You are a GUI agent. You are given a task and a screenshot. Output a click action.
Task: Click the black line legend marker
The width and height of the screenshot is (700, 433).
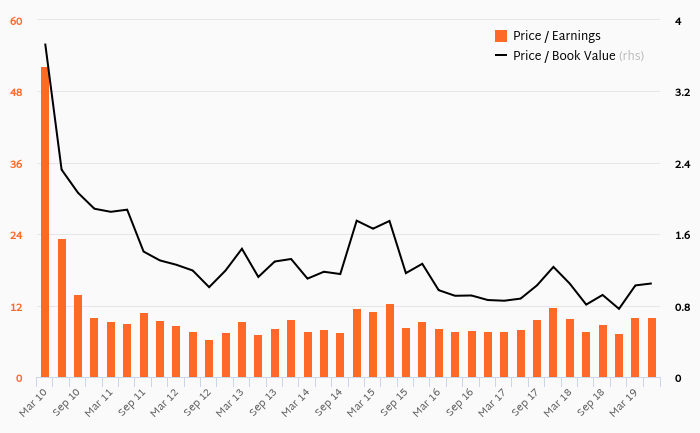[x=501, y=56]
